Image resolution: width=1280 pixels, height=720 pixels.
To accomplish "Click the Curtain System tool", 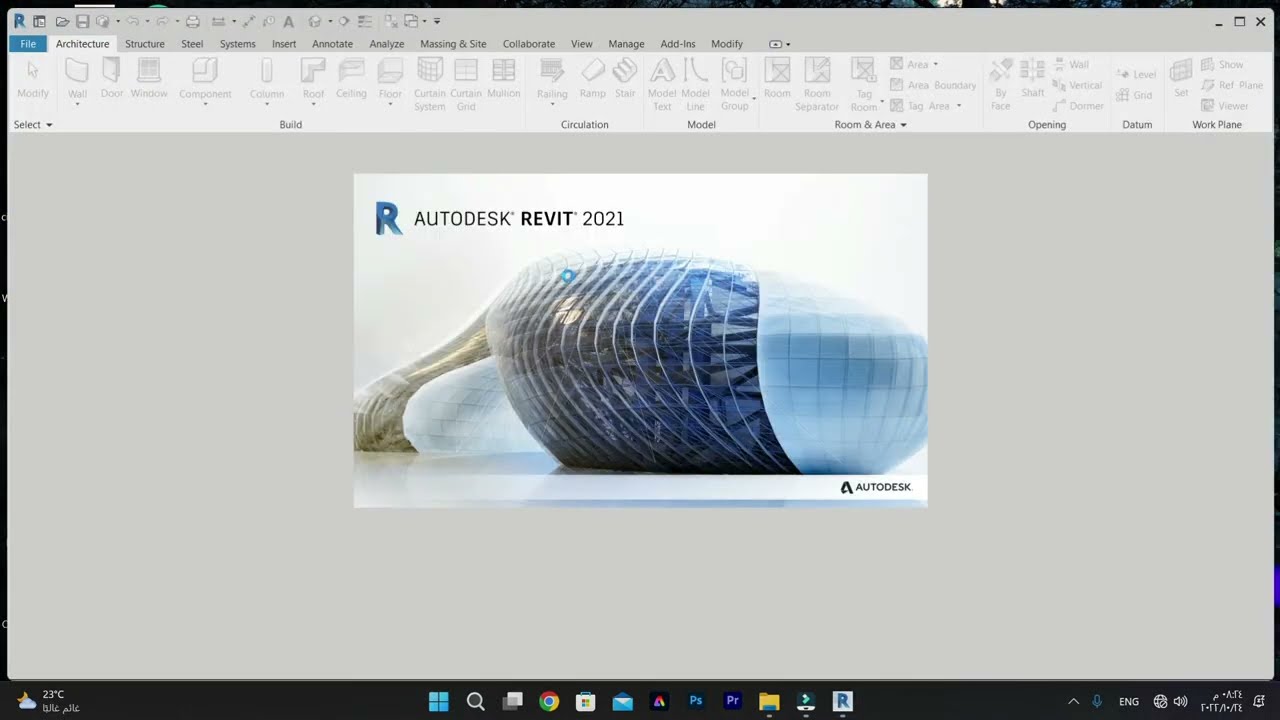I will click(x=430, y=84).
